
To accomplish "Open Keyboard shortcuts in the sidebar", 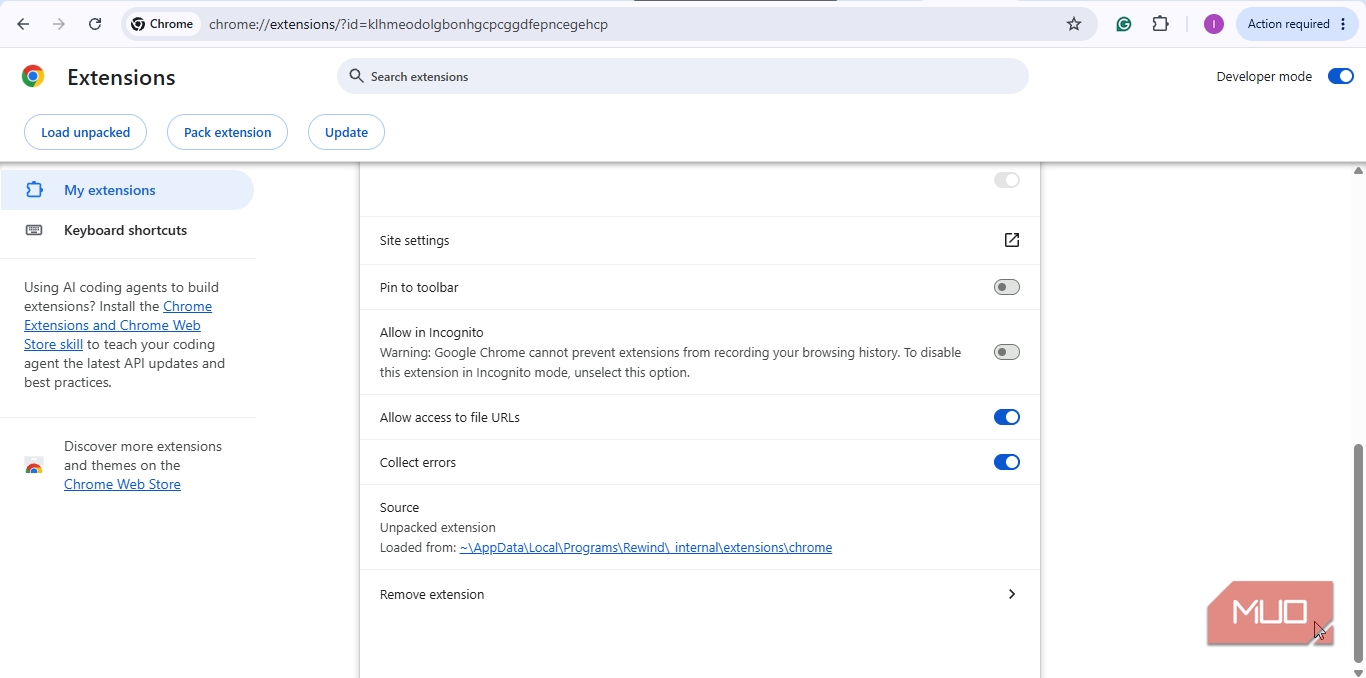I will 127,230.
